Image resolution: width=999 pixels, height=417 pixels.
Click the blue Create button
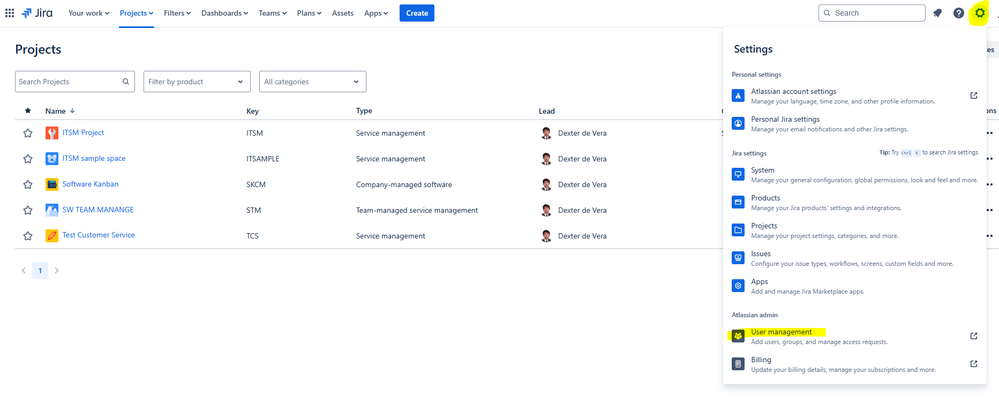[417, 13]
